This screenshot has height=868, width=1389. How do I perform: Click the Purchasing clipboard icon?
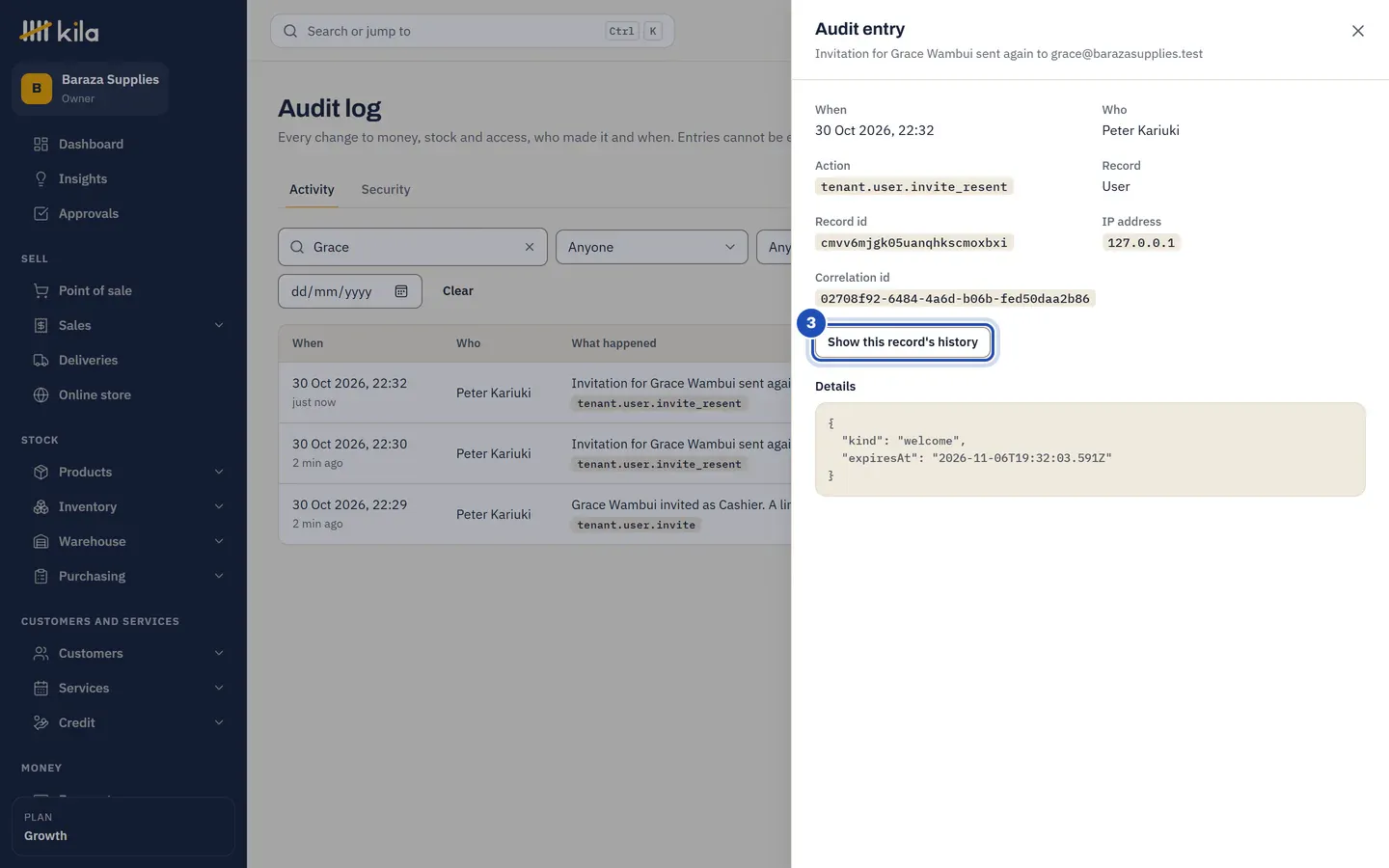41,576
